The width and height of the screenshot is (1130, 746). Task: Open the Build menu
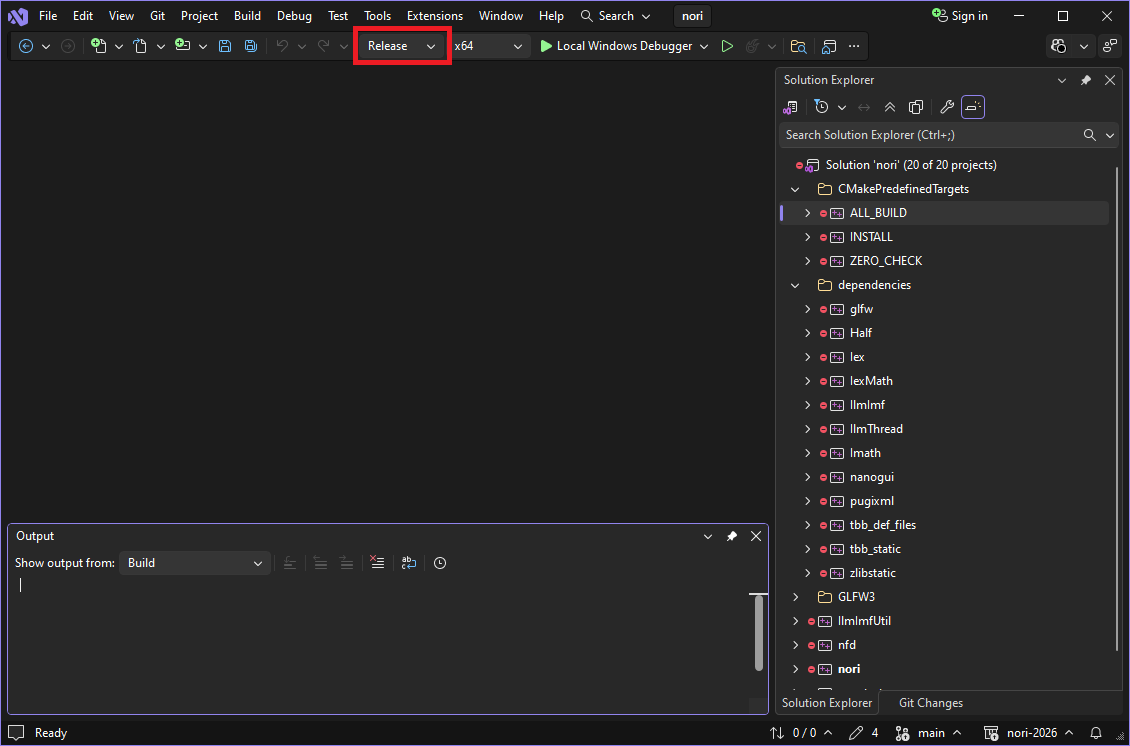point(247,16)
